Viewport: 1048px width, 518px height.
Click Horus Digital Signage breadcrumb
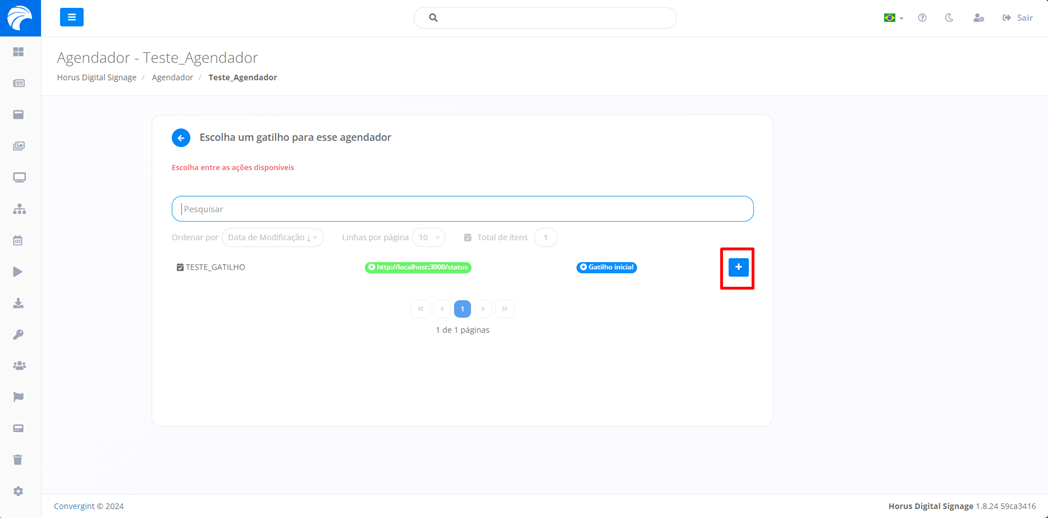coord(96,77)
